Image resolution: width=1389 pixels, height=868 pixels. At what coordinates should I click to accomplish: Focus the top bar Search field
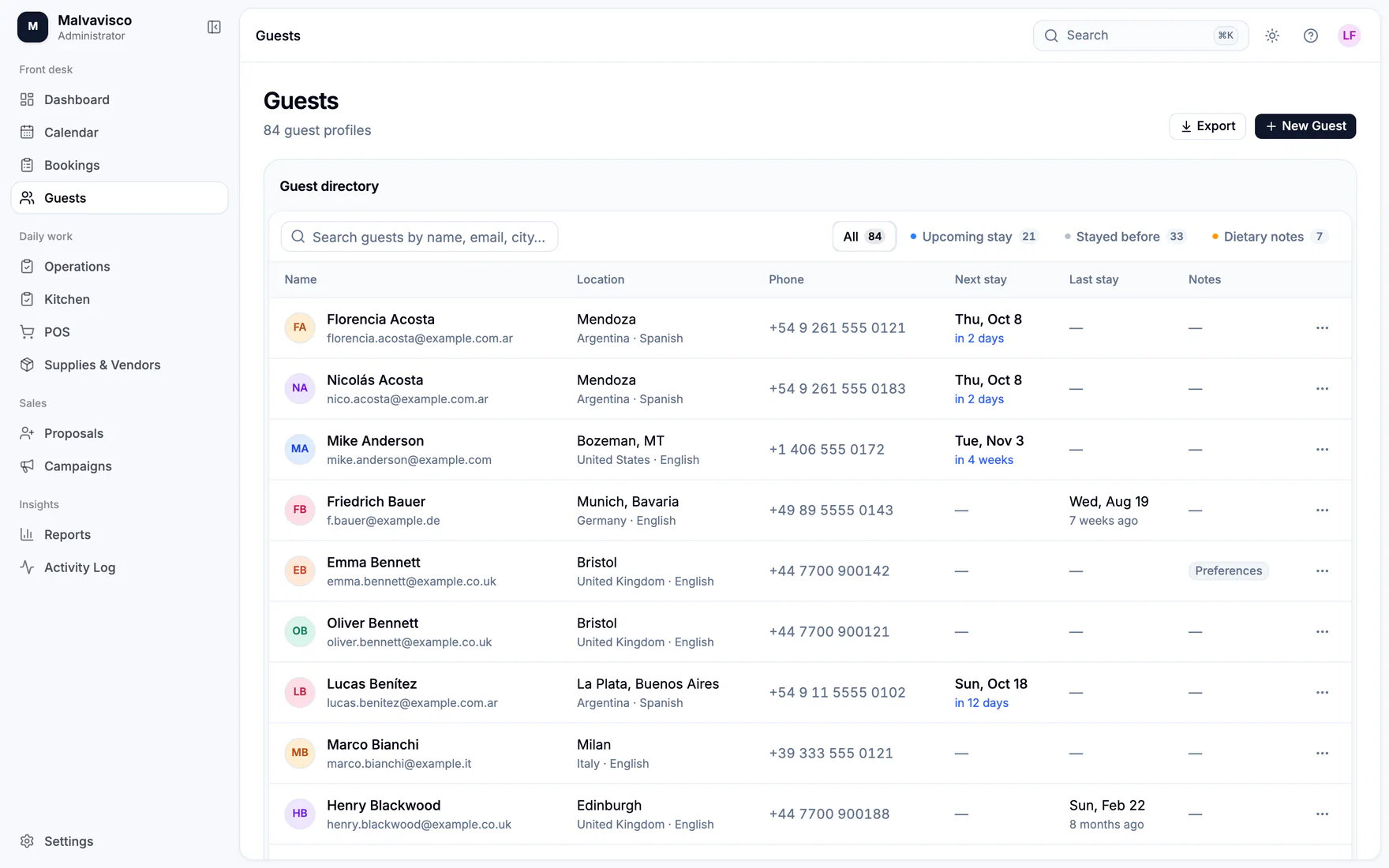[x=1140, y=36]
